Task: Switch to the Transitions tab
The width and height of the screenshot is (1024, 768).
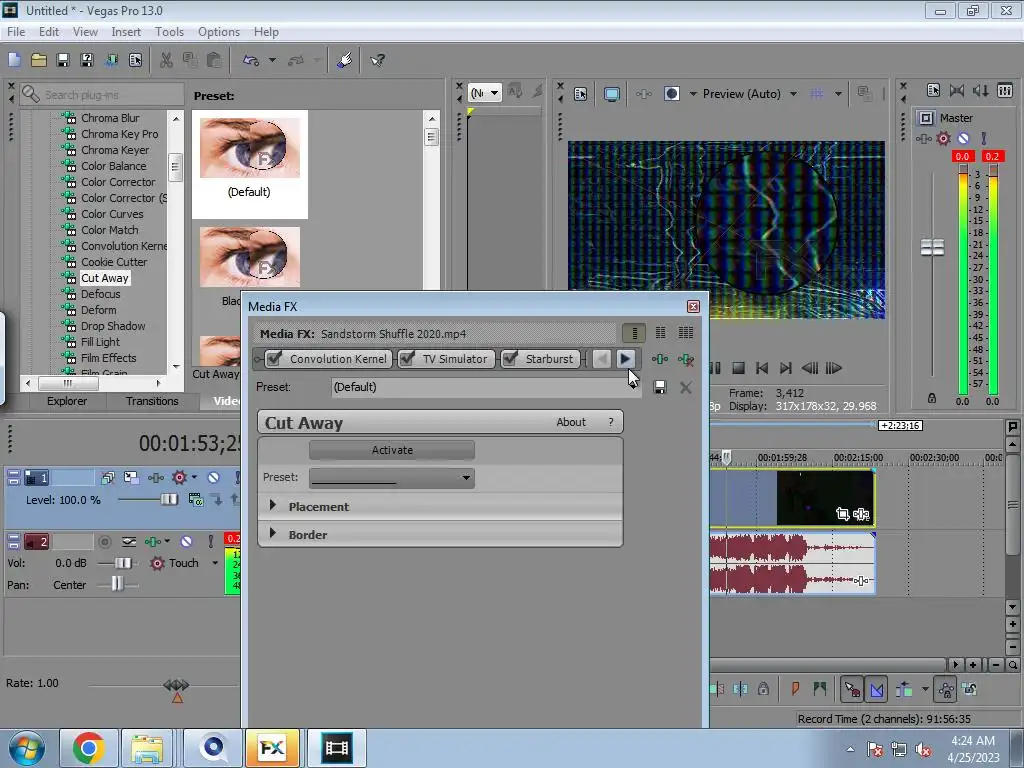Action: click(x=152, y=401)
